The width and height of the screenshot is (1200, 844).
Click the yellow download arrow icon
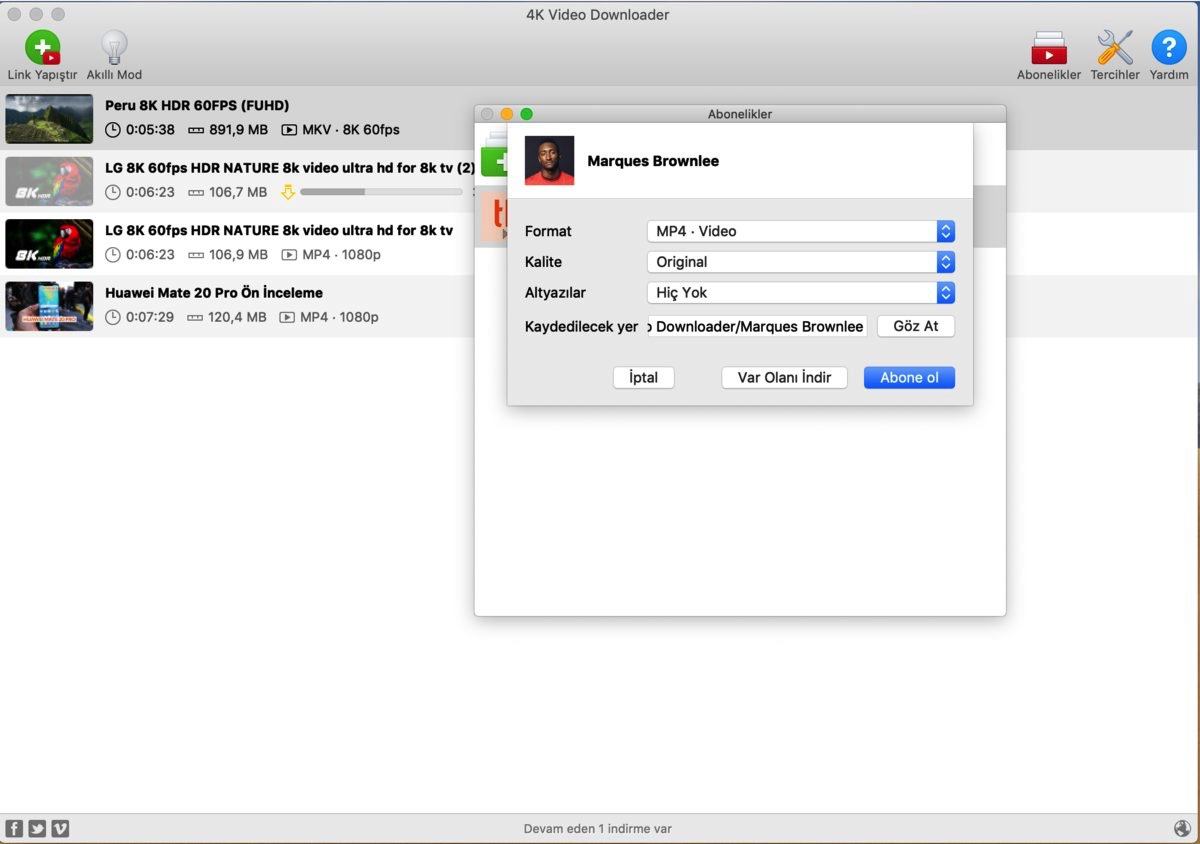[288, 192]
